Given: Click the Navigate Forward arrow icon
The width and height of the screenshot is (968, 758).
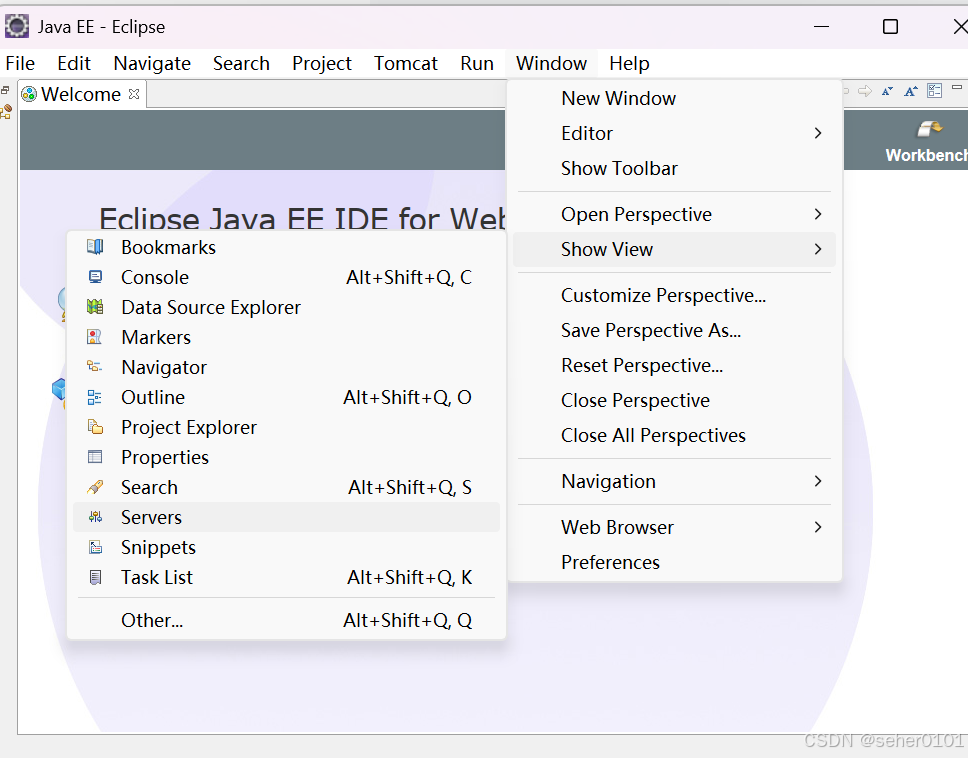Looking at the screenshot, I should 865,91.
